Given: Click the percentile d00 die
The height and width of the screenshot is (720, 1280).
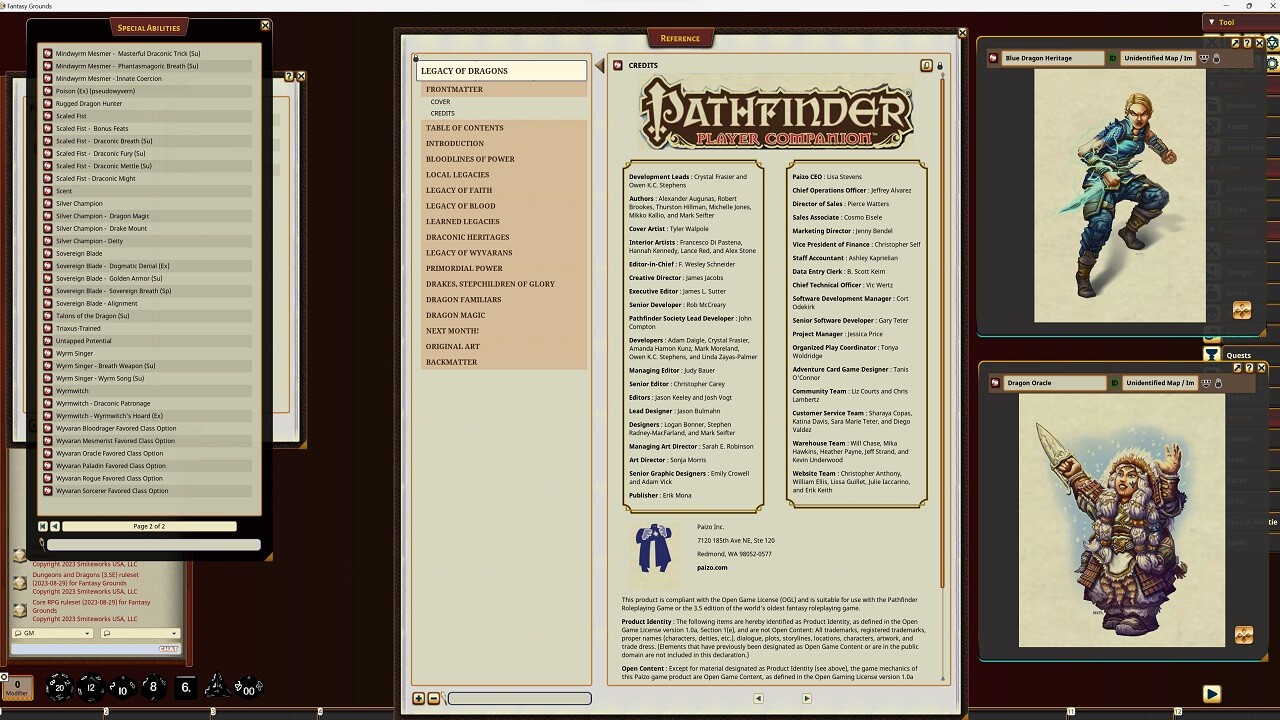Looking at the screenshot, I should pyautogui.click(x=248, y=688).
